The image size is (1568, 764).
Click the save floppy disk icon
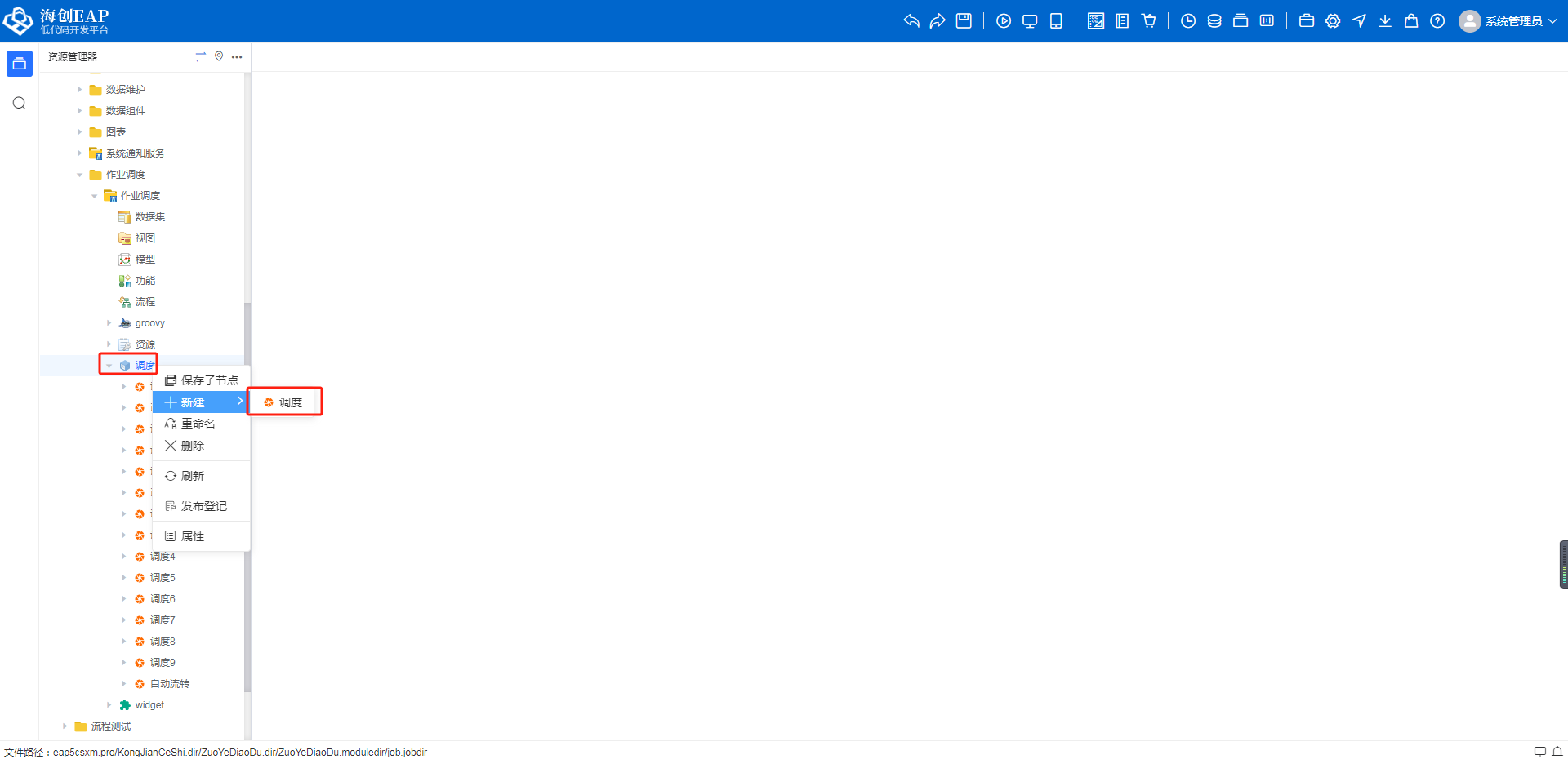pos(964,21)
